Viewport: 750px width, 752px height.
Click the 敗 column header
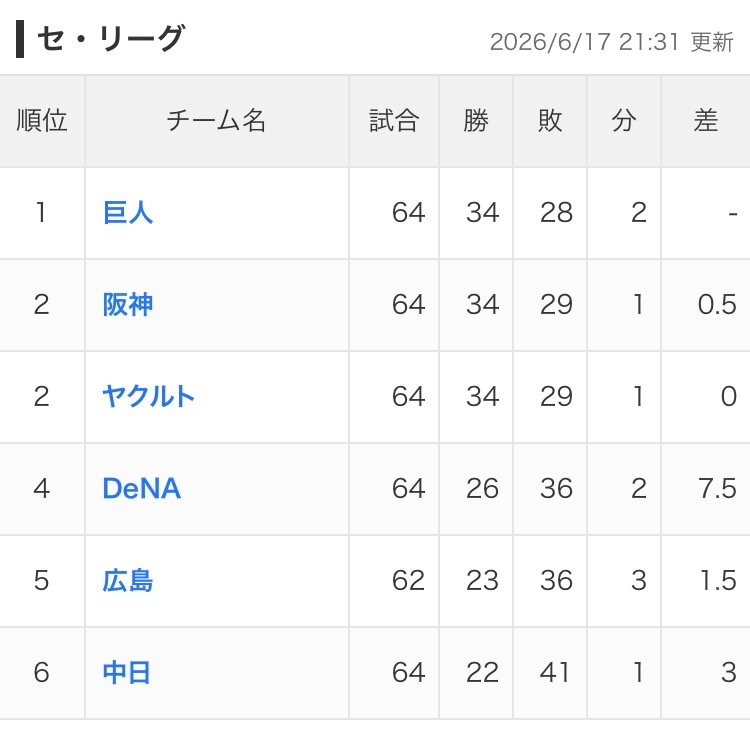pos(550,120)
